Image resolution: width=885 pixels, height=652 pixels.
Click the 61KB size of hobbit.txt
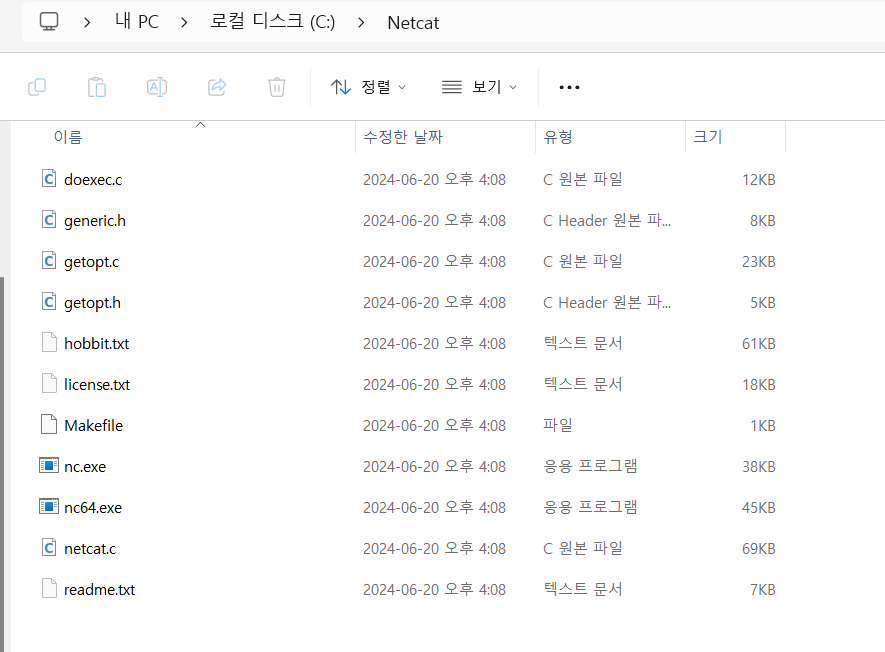pyautogui.click(x=759, y=344)
